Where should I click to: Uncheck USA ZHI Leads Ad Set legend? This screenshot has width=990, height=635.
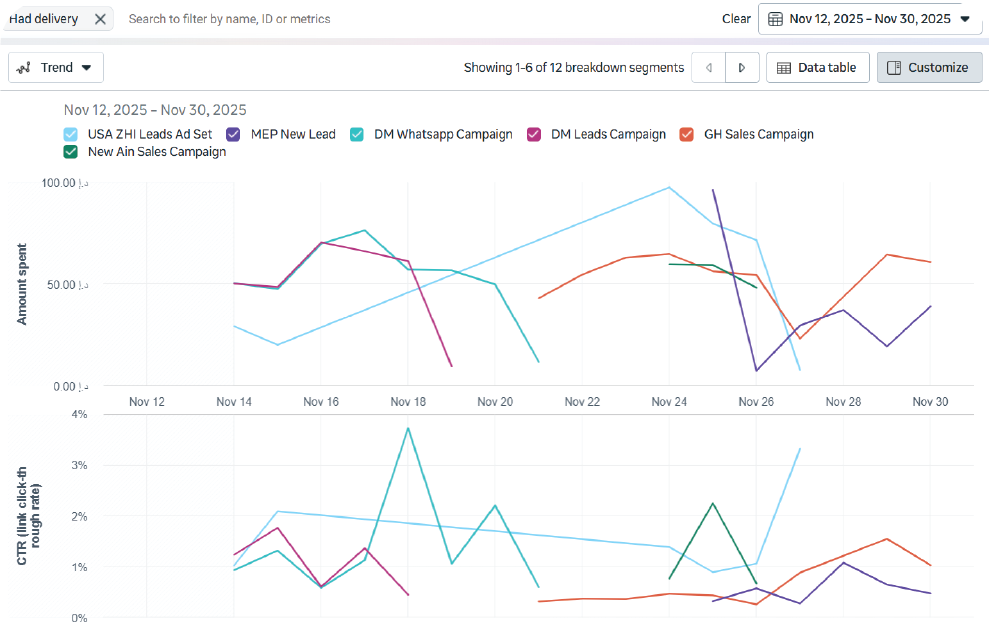pos(71,134)
